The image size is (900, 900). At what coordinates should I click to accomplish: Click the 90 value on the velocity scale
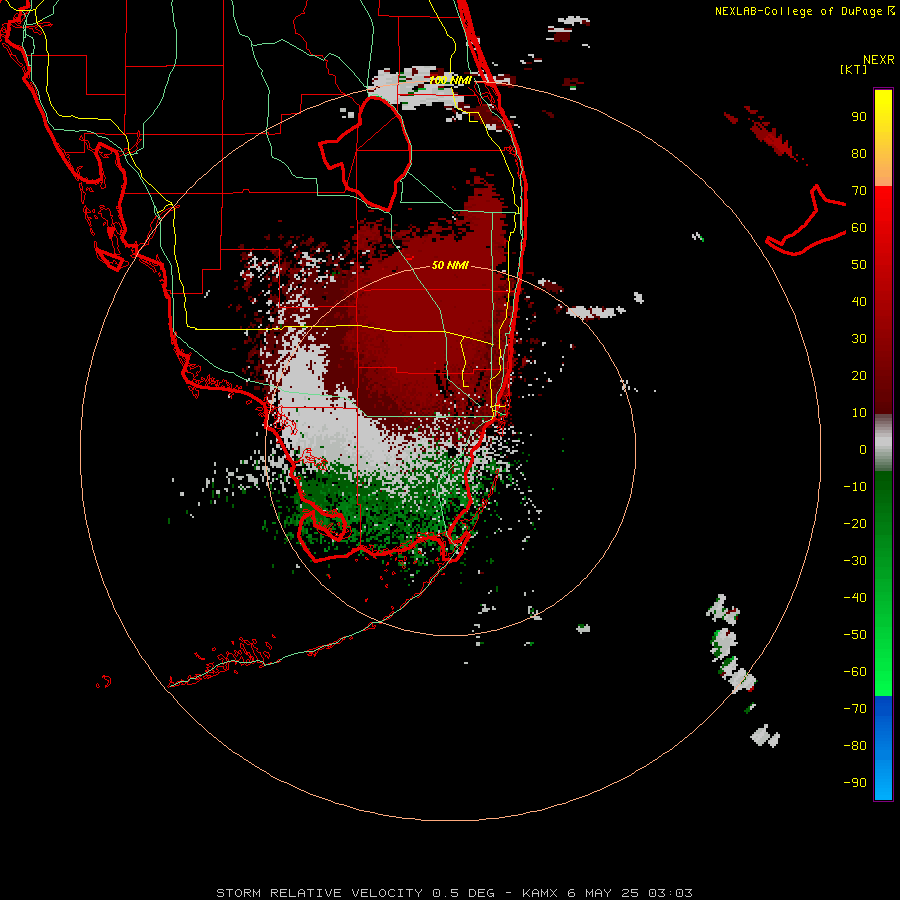point(859,117)
